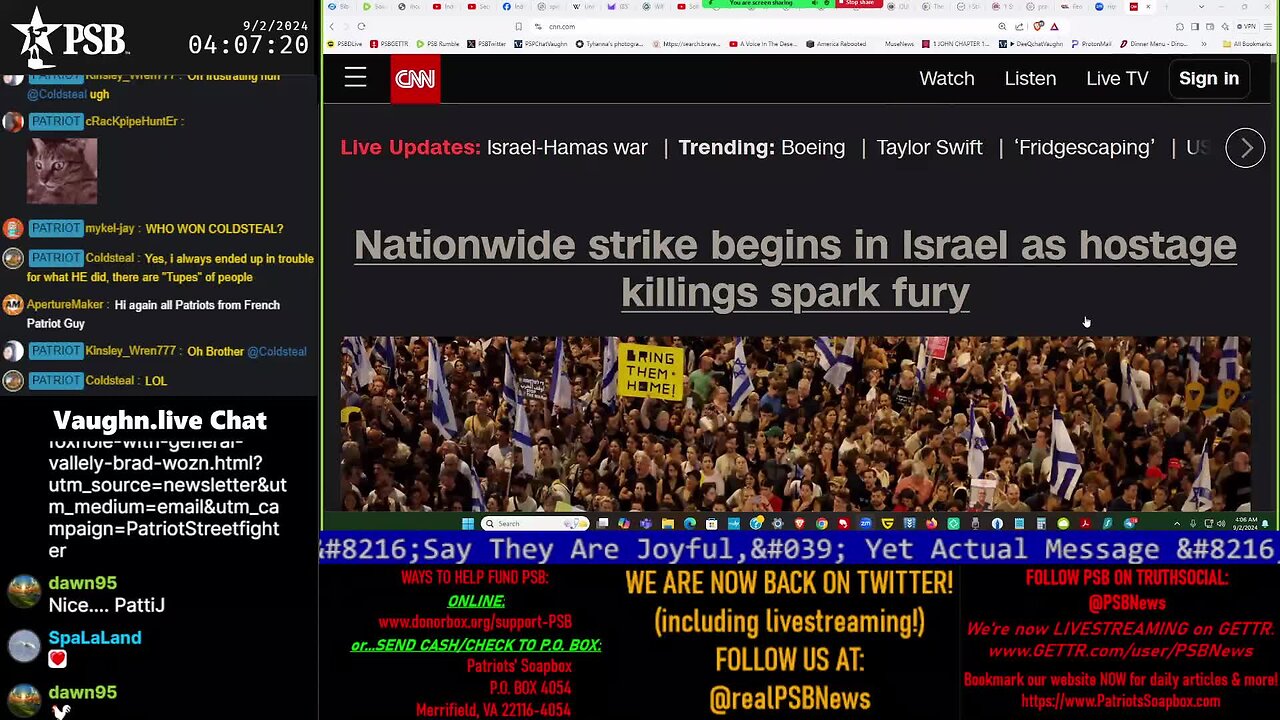Screen dimensions: 1280x720
Task: Open Israel-Hamas war live updates link
Action: 567,147
